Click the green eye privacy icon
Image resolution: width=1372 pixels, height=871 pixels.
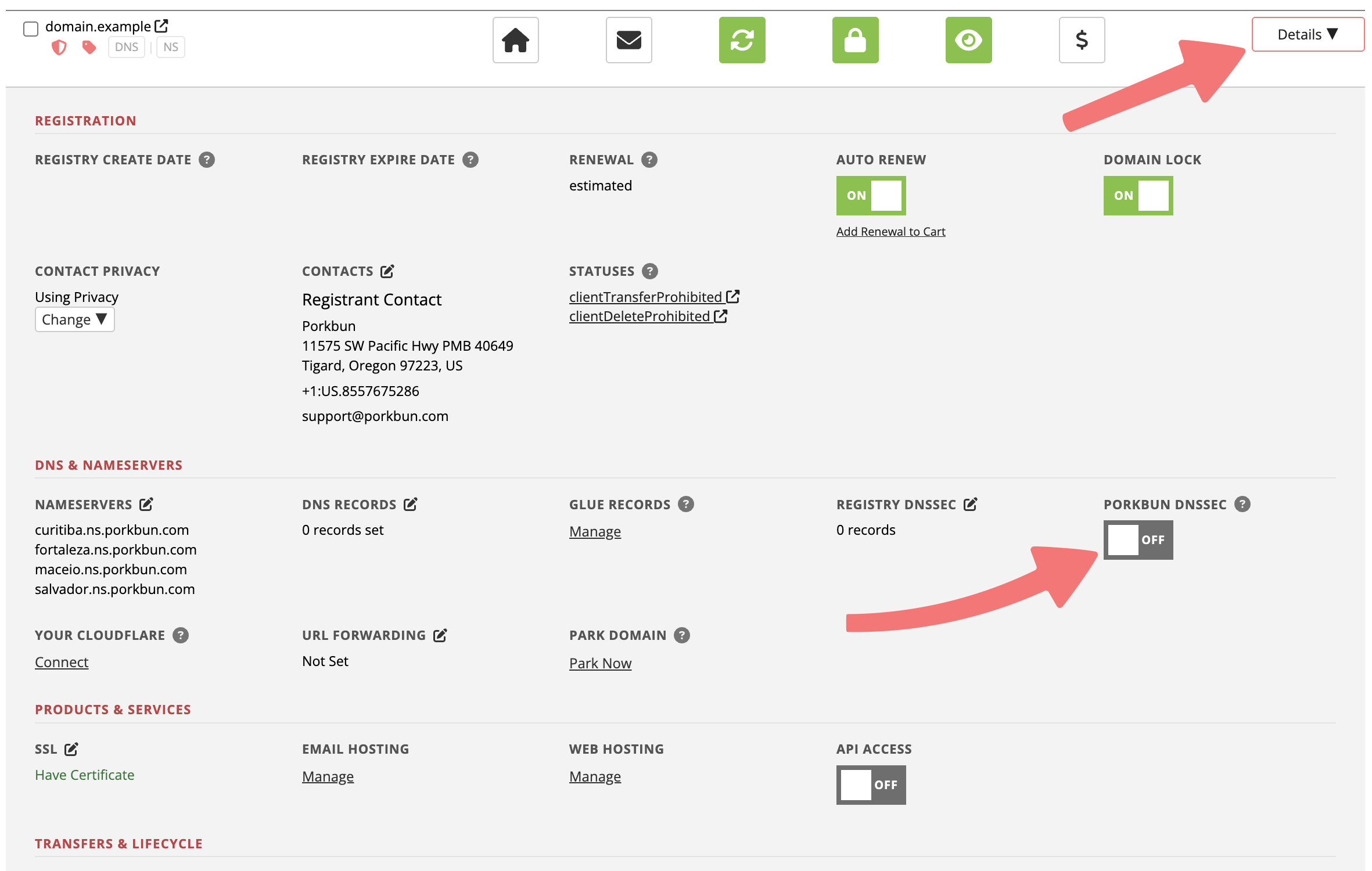click(x=968, y=40)
